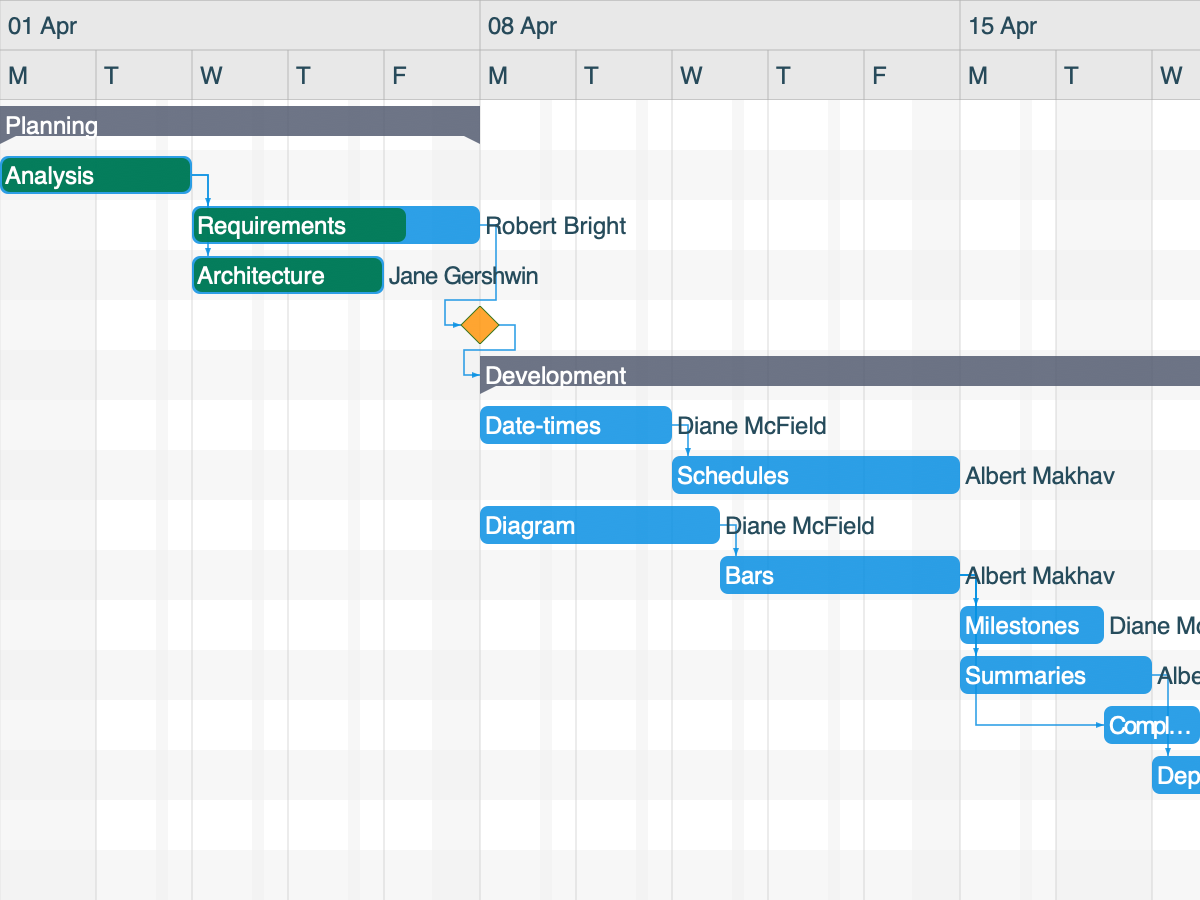Viewport: 1200px width, 900px height.
Task: Select the Development summary bar
Action: (x=840, y=373)
